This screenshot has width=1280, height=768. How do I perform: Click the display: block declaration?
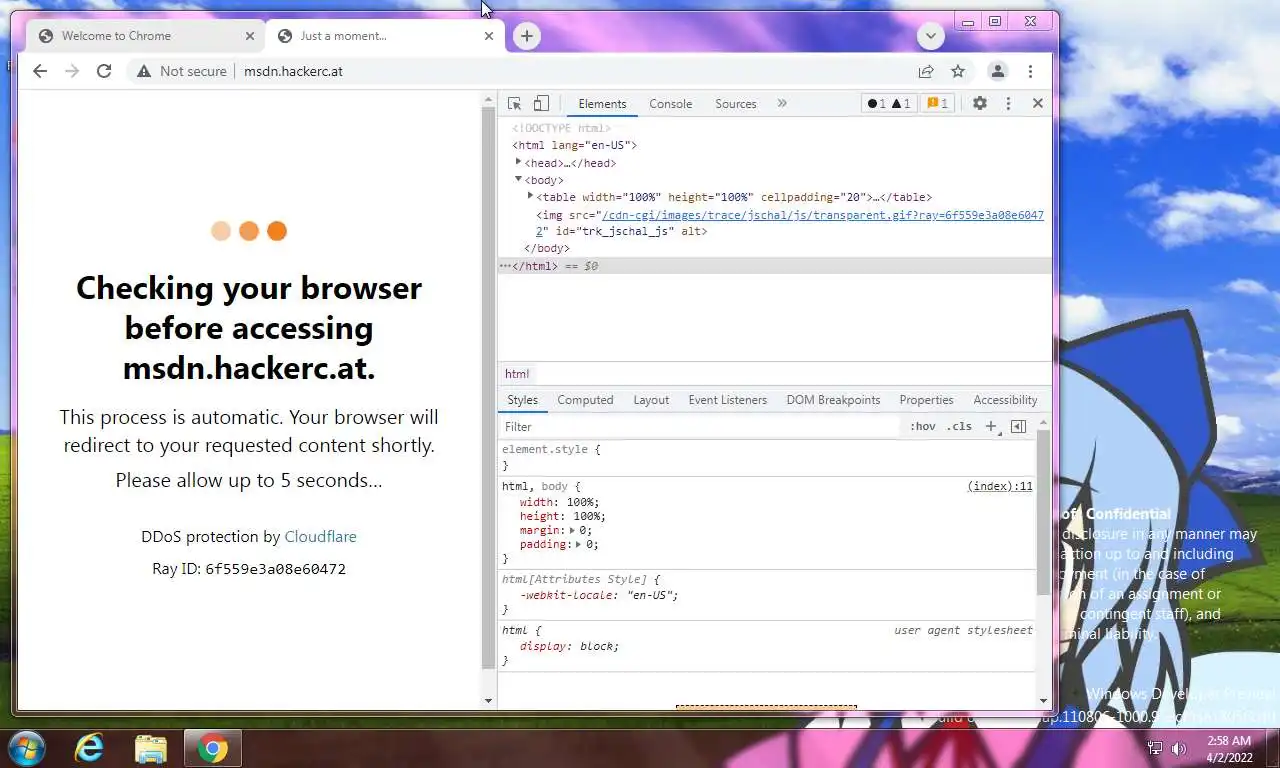(569, 646)
